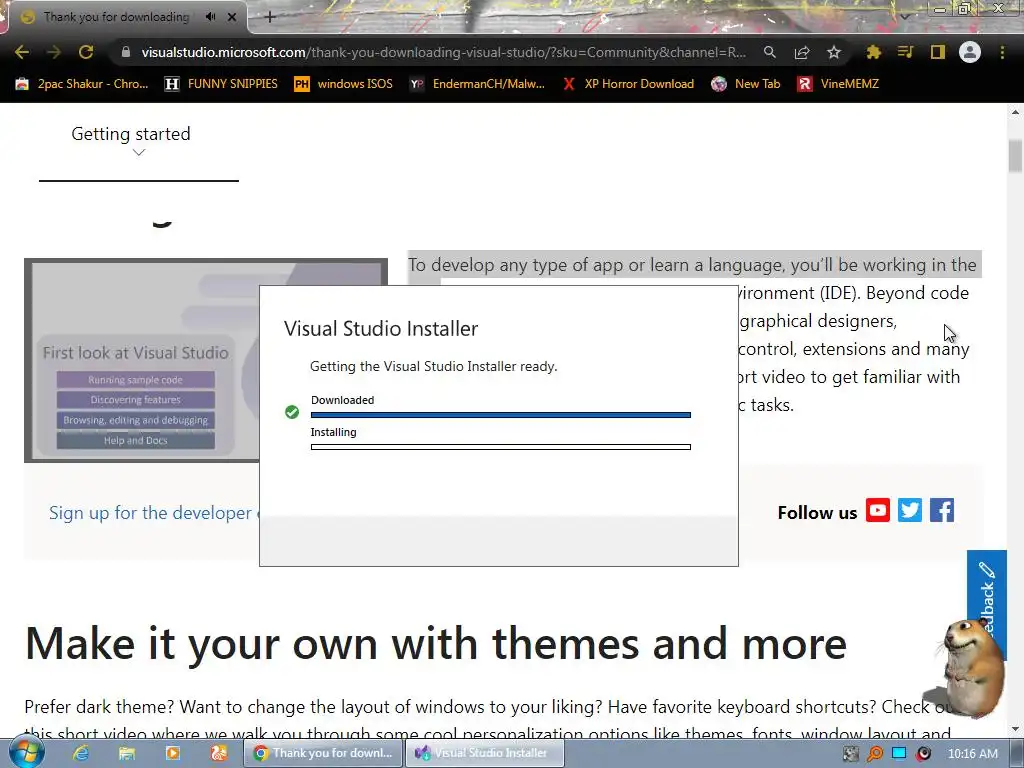Play the First look at Visual Studio video thumbnail
The width and height of the screenshot is (1024, 768).
(x=142, y=360)
